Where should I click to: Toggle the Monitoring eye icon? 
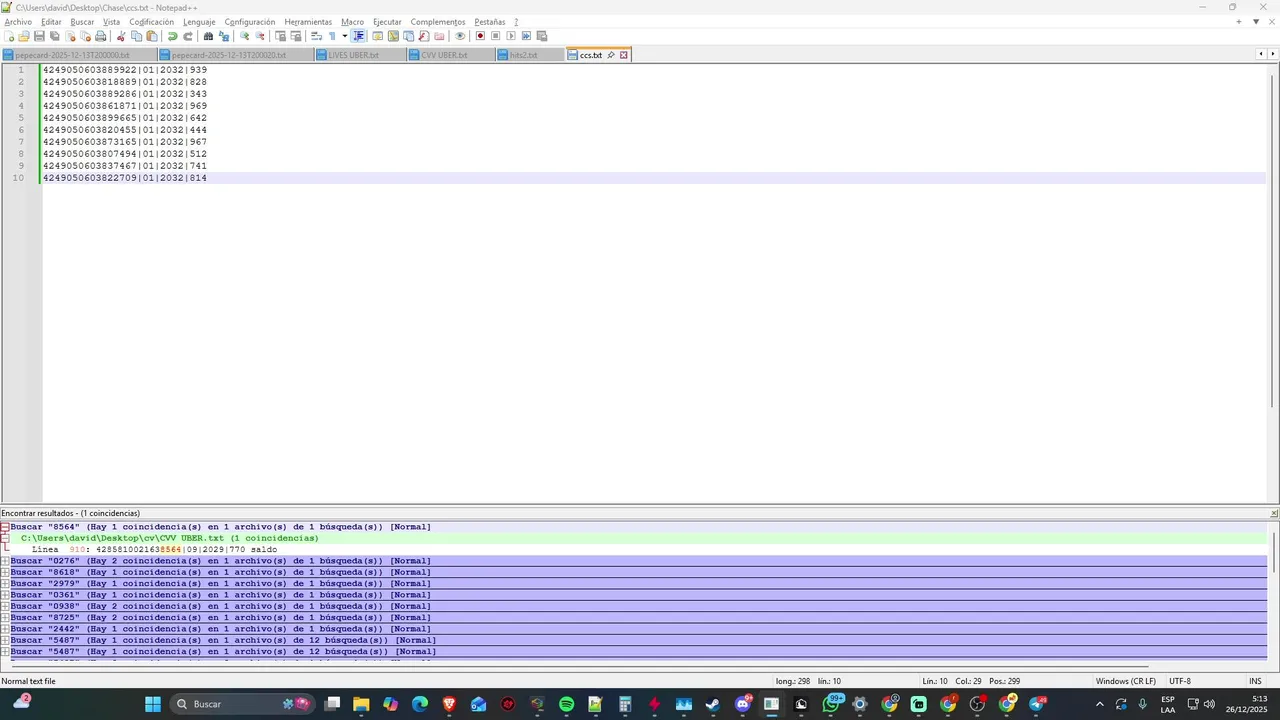click(x=460, y=36)
